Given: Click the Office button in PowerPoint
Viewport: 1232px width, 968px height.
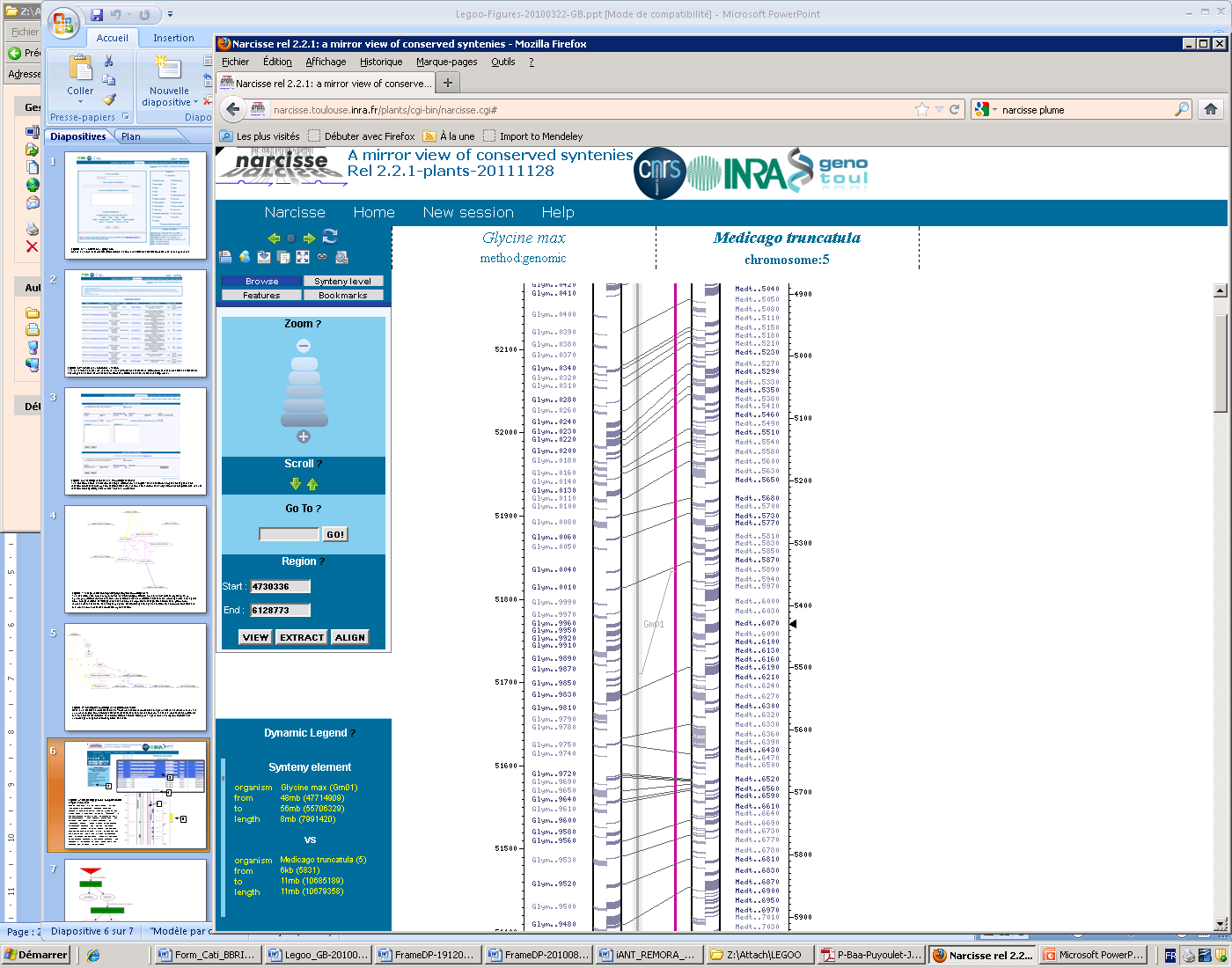Looking at the screenshot, I should click(x=62, y=23).
